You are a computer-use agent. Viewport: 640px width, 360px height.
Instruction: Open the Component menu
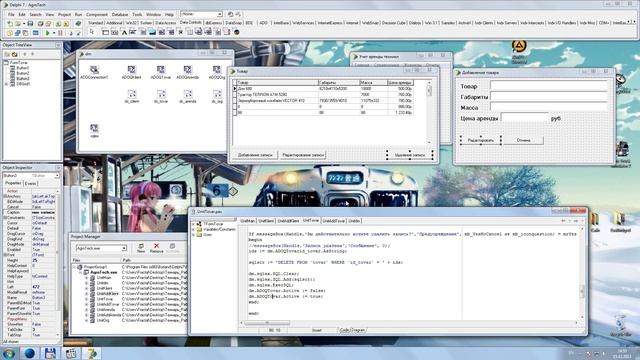point(97,14)
